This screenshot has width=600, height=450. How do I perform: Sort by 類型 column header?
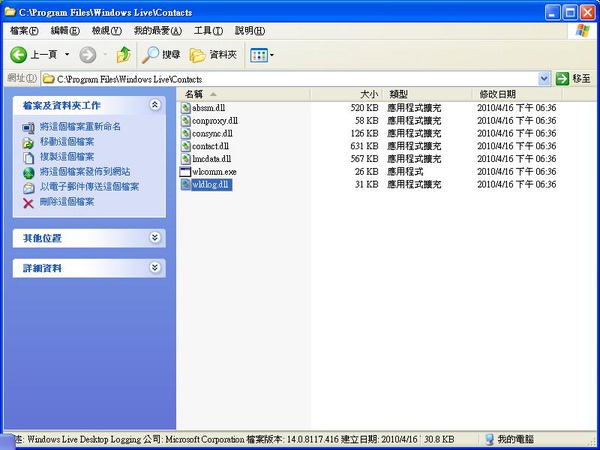pyautogui.click(x=427, y=94)
